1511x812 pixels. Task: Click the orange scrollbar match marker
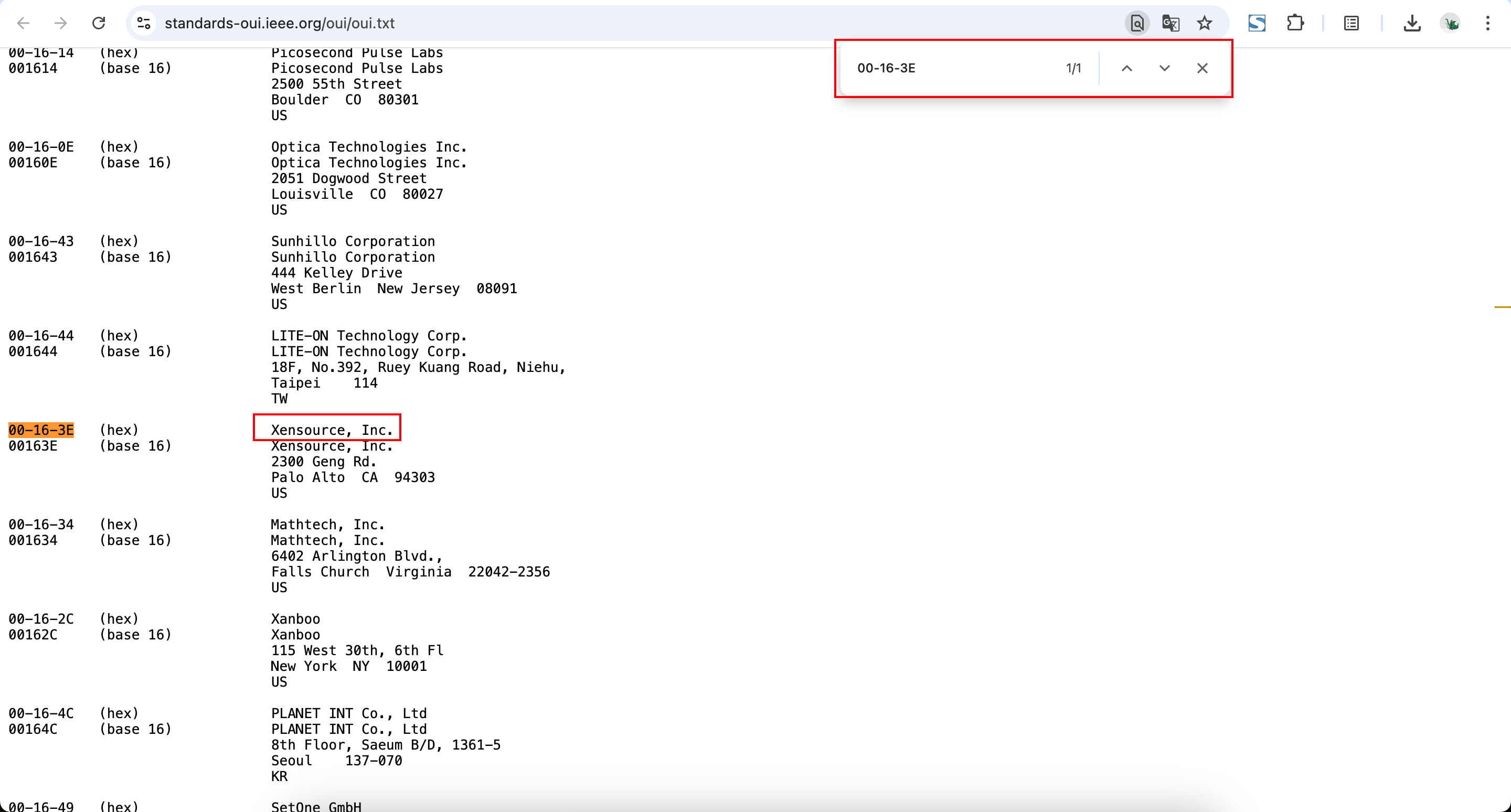(x=1502, y=307)
